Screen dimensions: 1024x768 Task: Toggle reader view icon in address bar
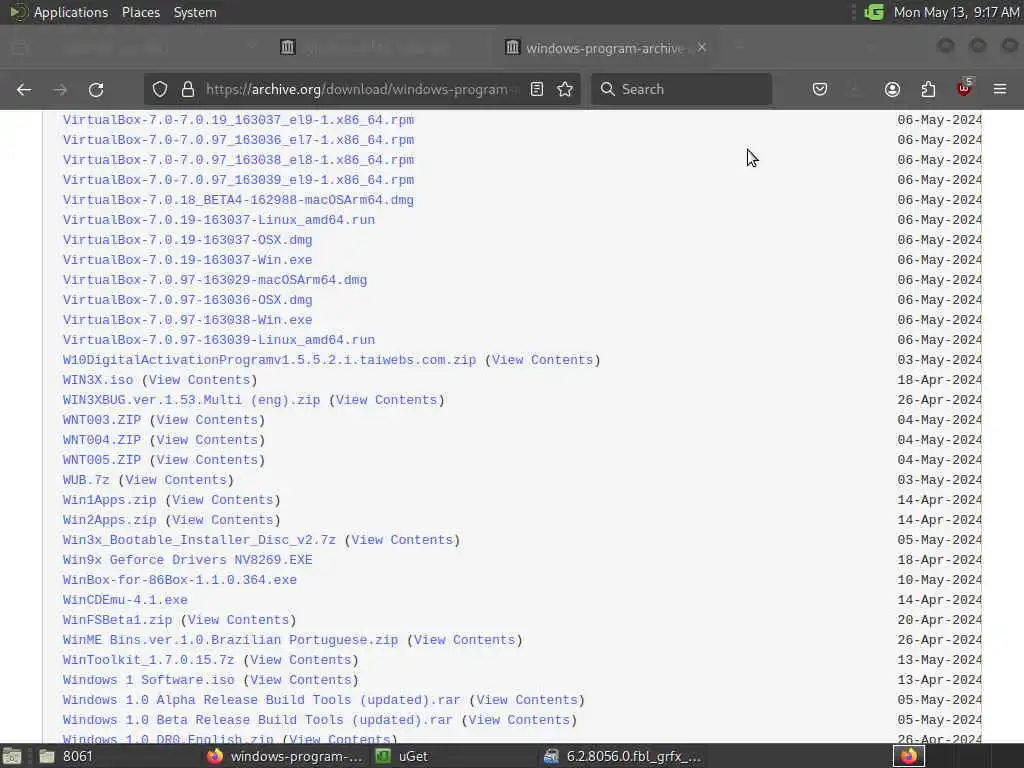coord(537,89)
